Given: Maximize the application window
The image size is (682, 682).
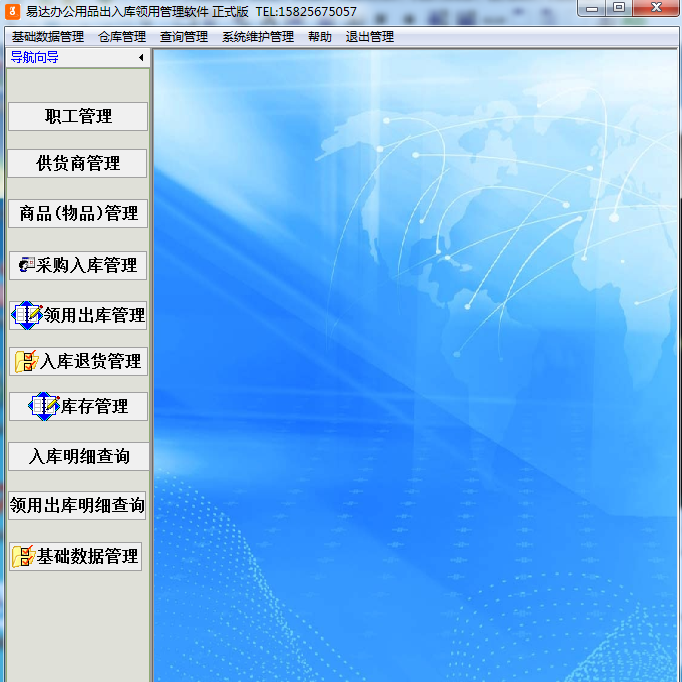Looking at the screenshot, I should coord(619,8).
